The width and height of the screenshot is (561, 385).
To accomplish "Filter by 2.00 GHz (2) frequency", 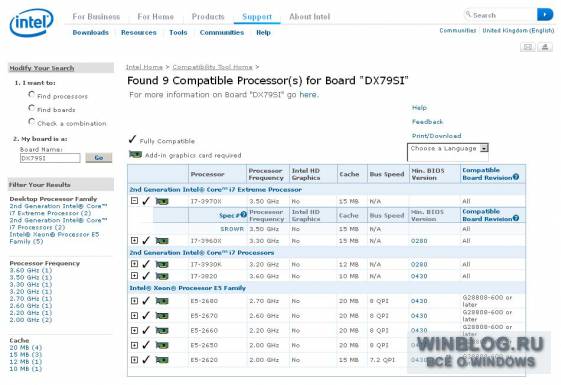I will [31, 320].
